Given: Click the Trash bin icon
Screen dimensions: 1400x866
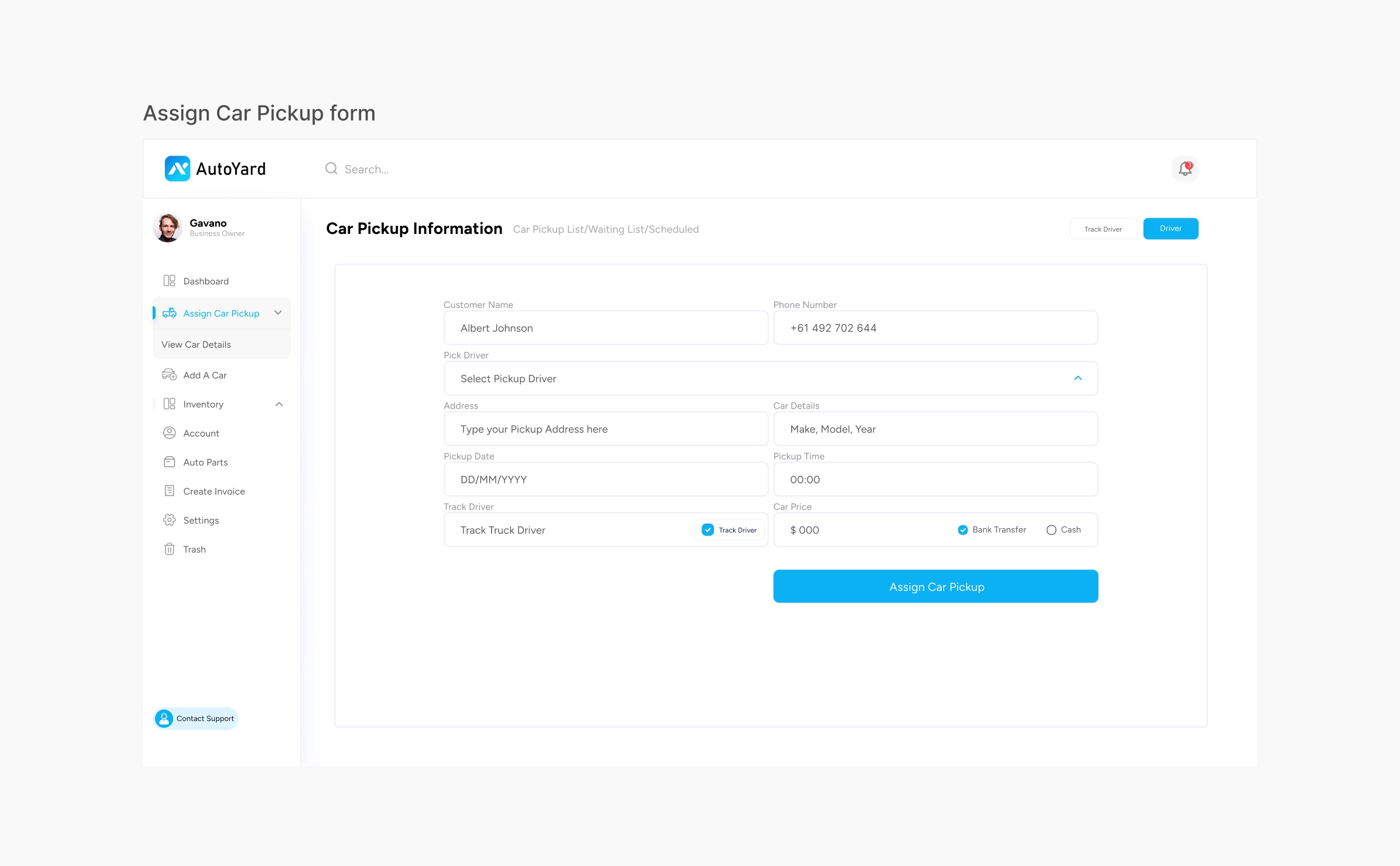Looking at the screenshot, I should pos(169,549).
